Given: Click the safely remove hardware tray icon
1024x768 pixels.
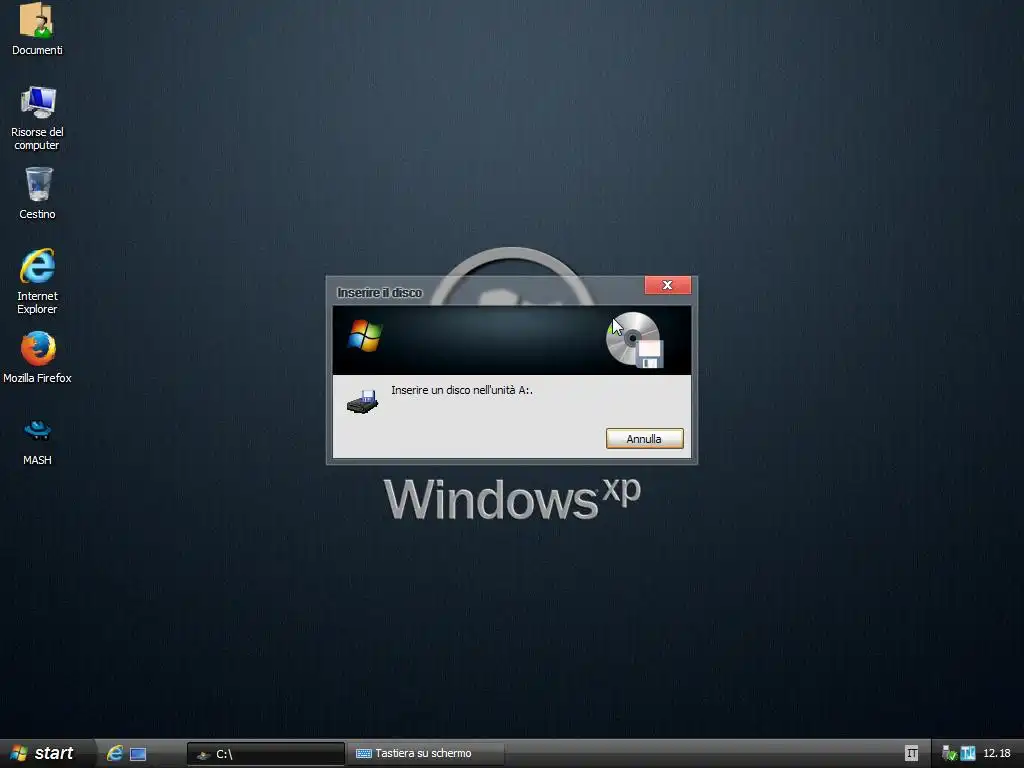Looking at the screenshot, I should click(950, 754).
